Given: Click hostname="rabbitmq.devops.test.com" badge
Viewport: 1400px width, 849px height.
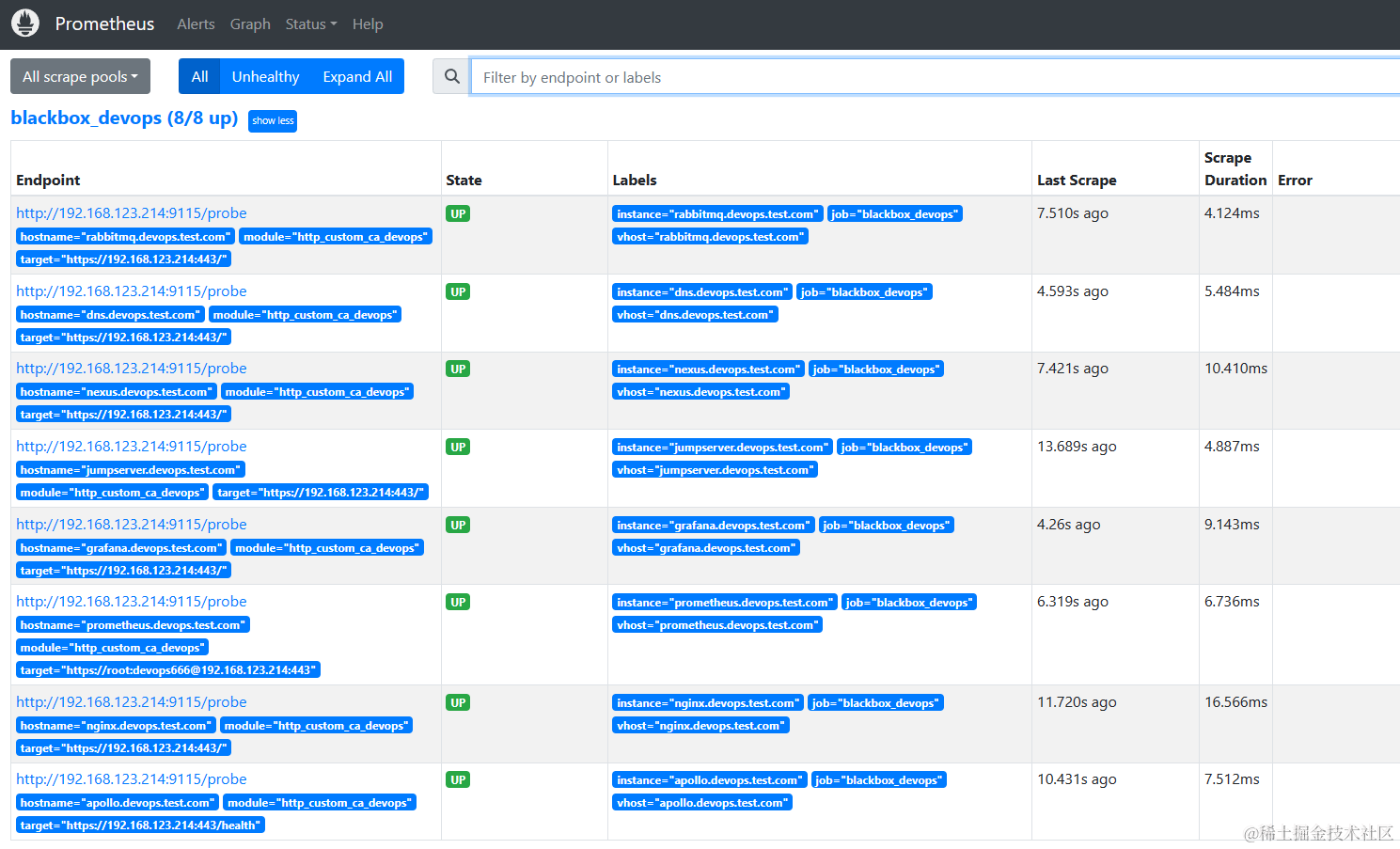Looking at the screenshot, I should pos(125,237).
